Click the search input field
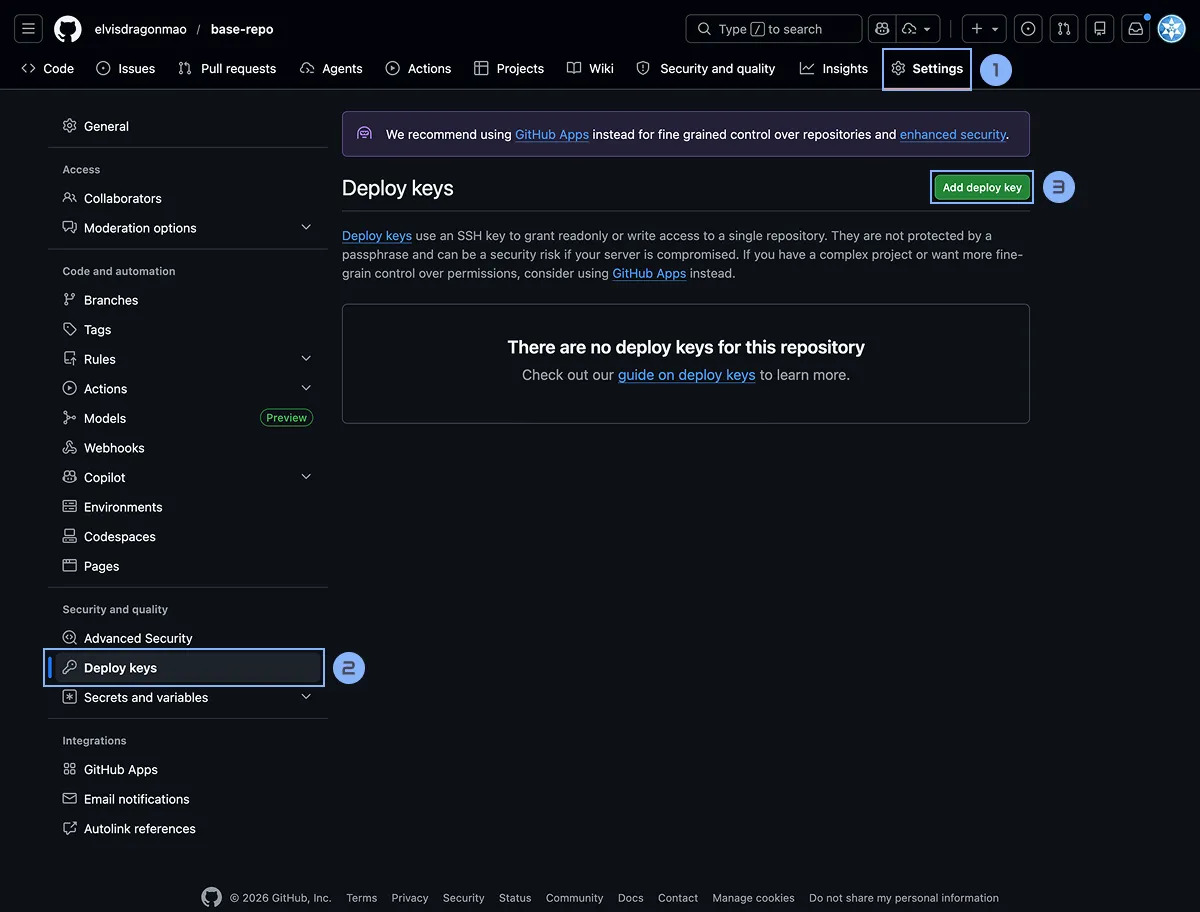Viewport: 1200px width, 912px height. pyautogui.click(x=773, y=28)
